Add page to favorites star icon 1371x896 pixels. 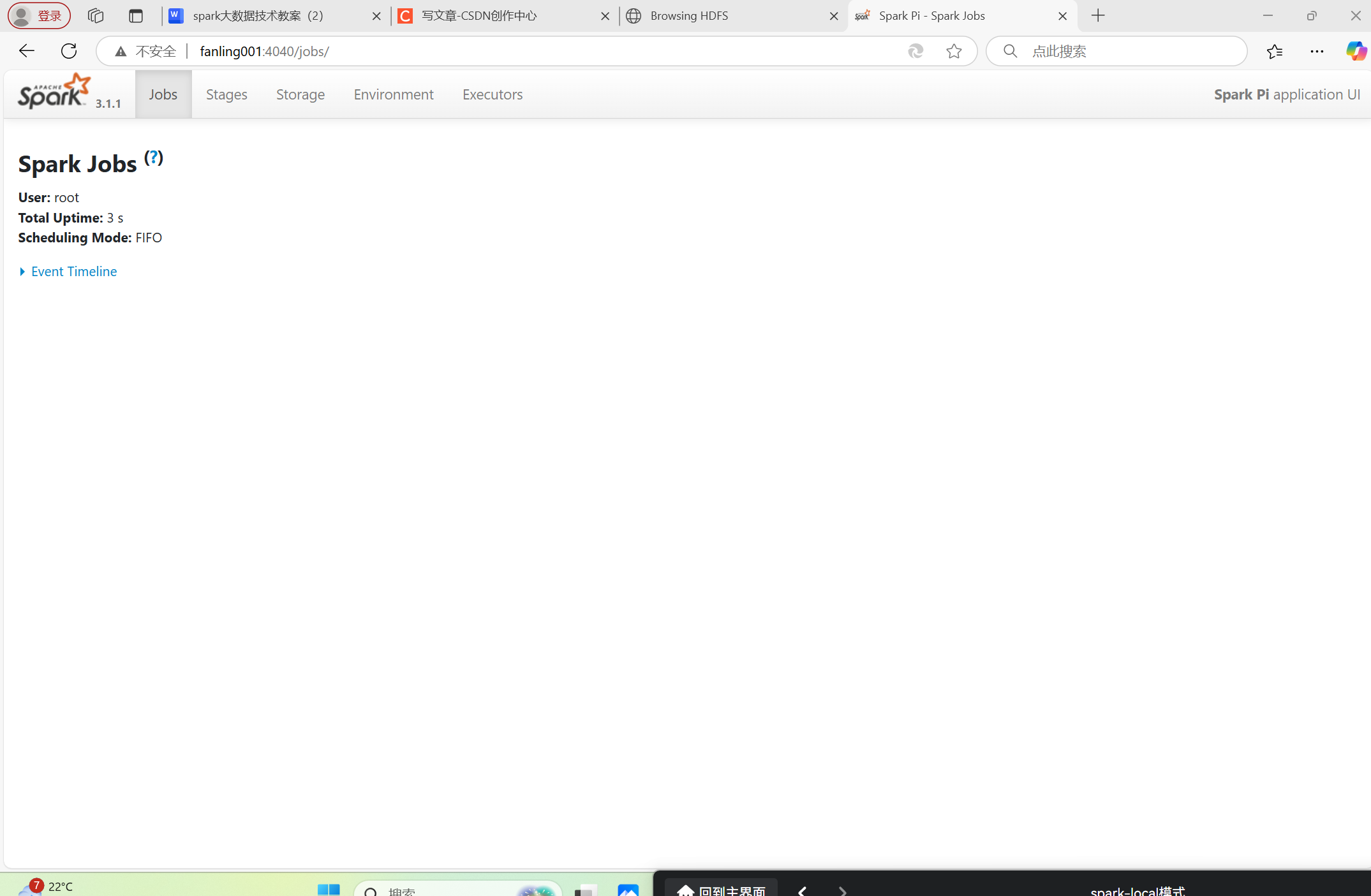[953, 51]
